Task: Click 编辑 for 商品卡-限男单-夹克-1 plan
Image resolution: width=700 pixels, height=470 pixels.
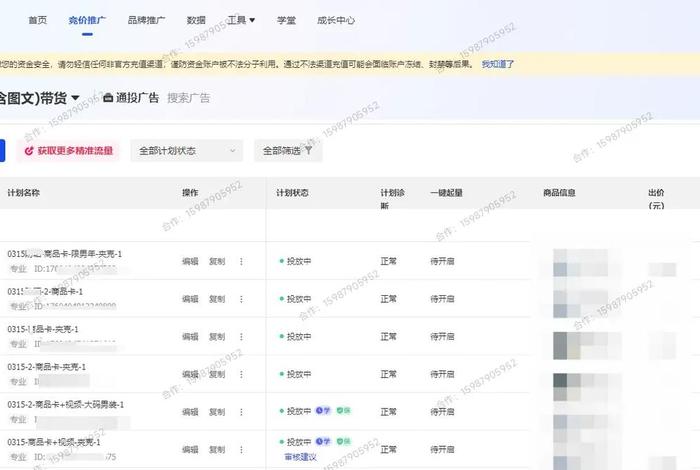Action: (x=190, y=262)
